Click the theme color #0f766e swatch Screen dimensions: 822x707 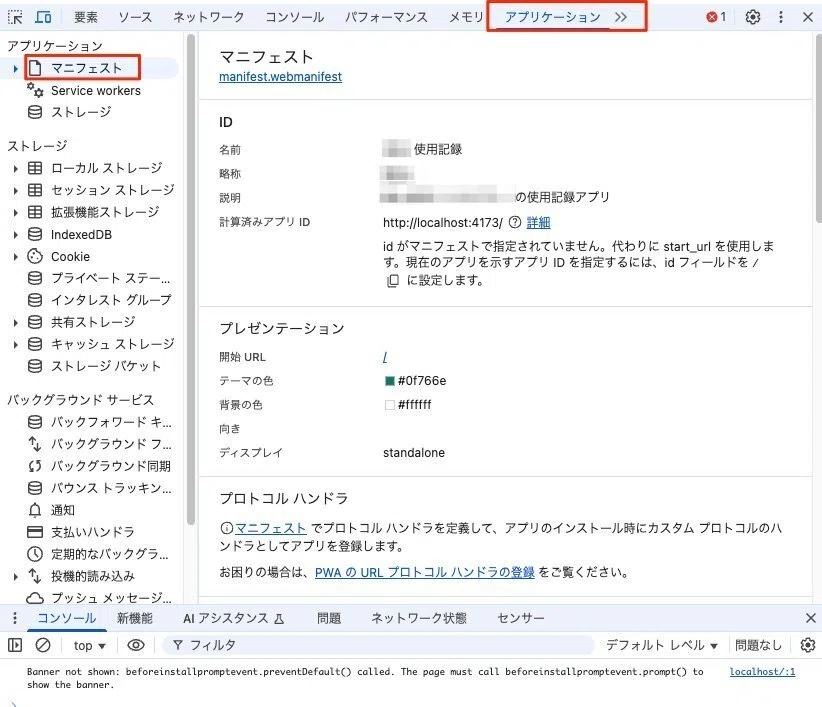(x=390, y=381)
